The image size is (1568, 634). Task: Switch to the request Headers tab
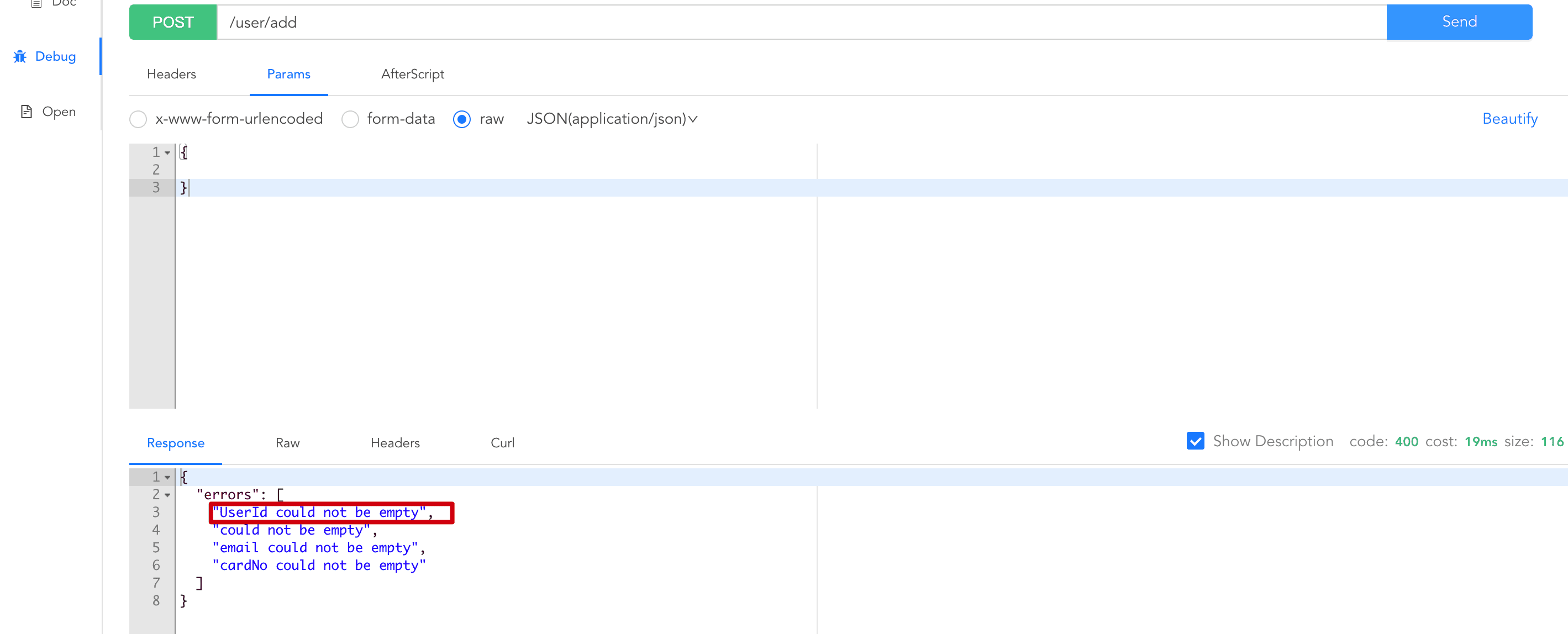point(172,74)
